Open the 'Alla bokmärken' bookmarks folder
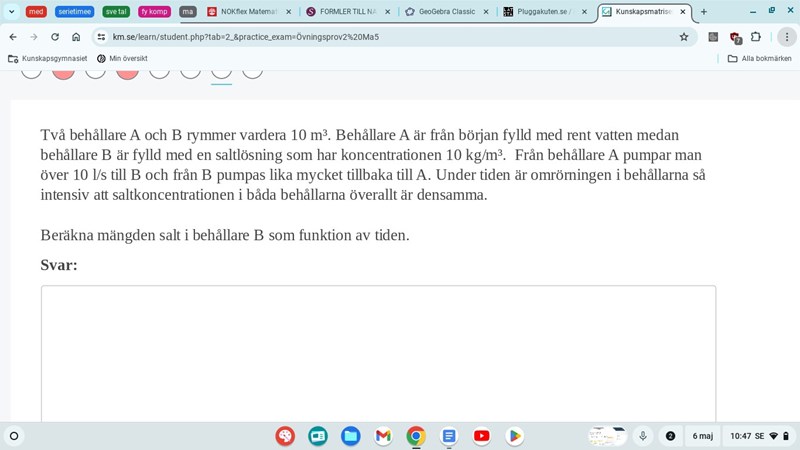 [759, 59]
